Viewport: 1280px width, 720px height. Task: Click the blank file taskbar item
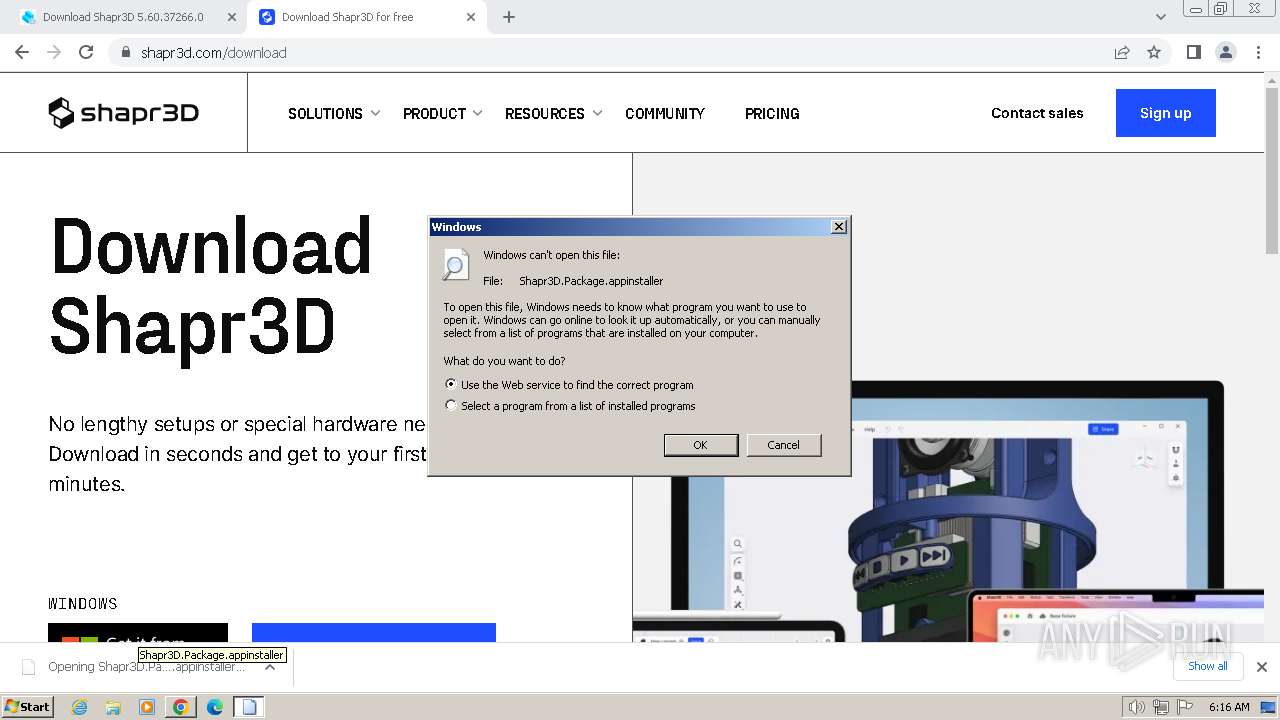249,707
